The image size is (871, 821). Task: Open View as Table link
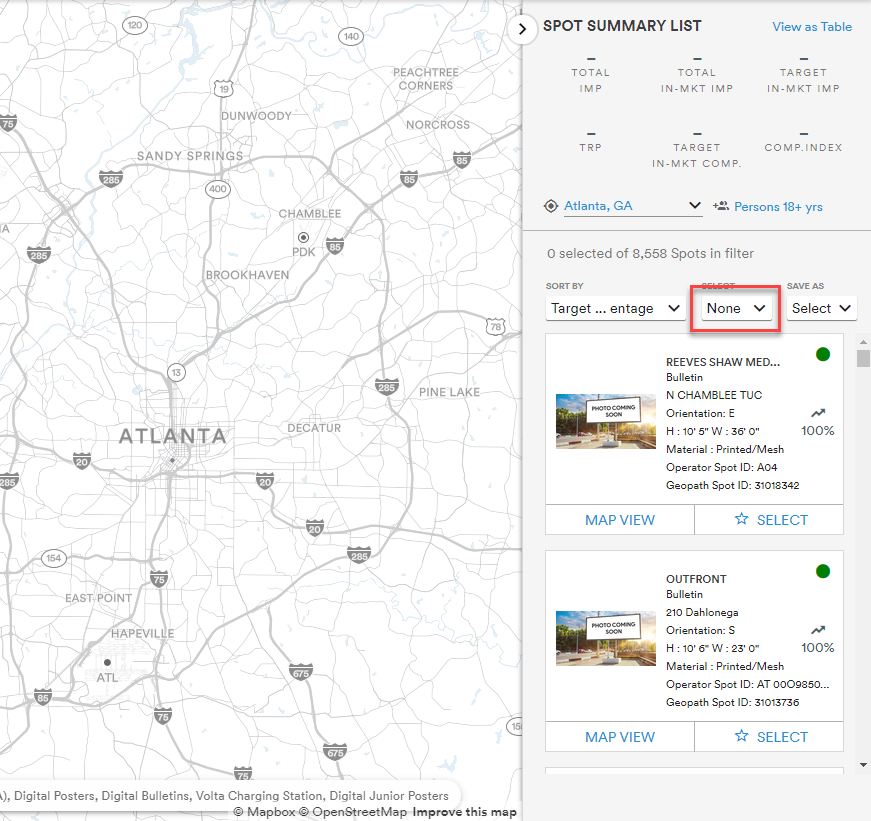(812, 27)
